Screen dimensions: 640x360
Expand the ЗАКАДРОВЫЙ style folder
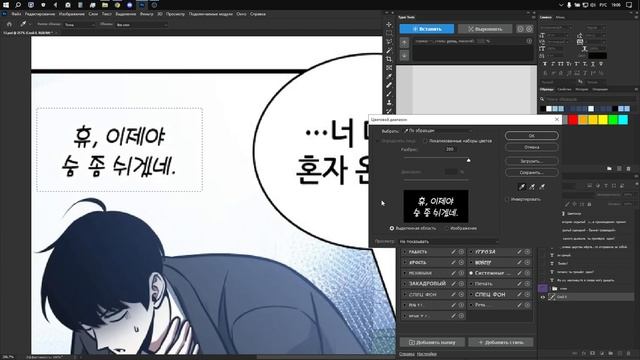tap(404, 284)
